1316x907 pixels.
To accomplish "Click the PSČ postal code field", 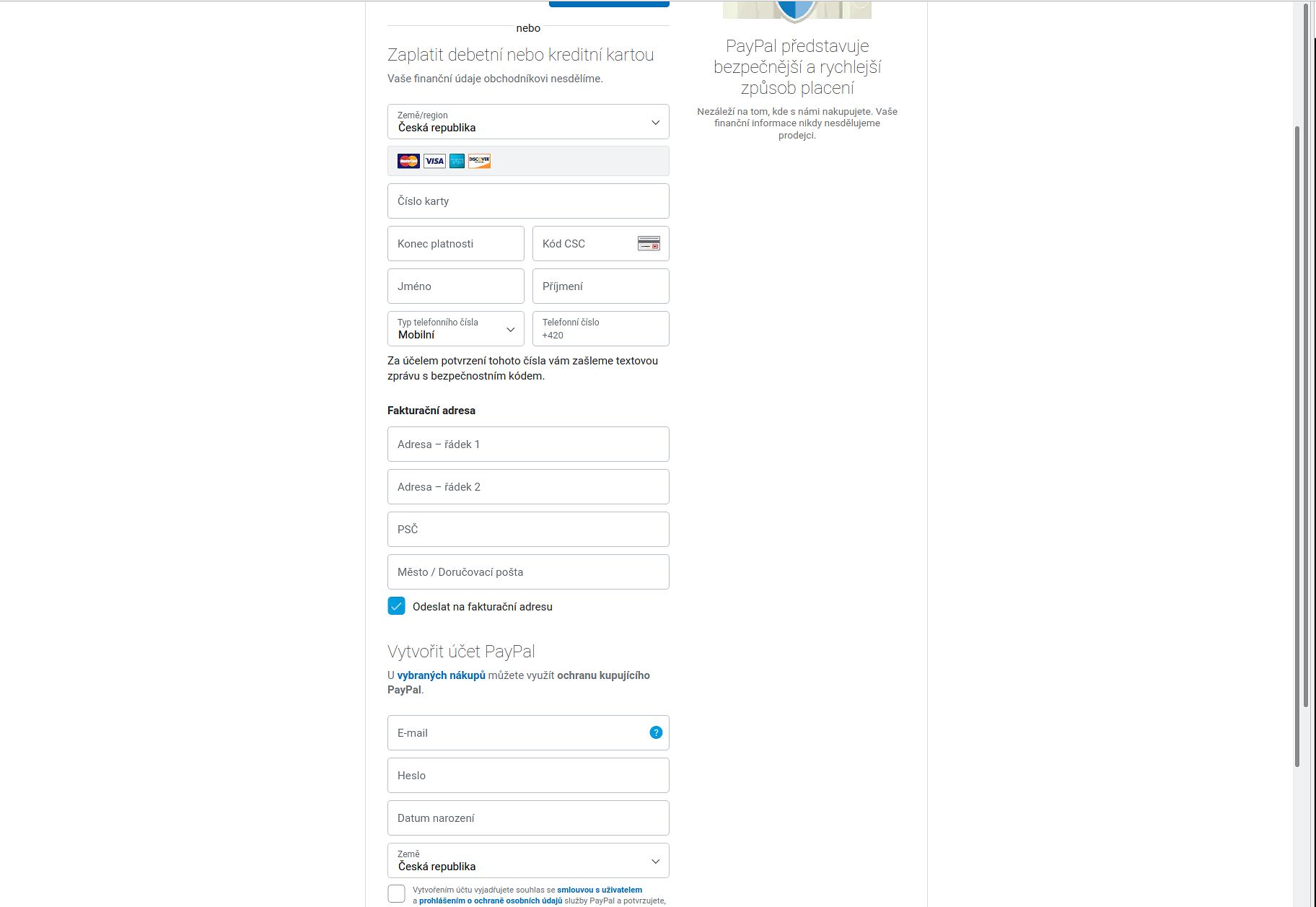I will (x=528, y=529).
